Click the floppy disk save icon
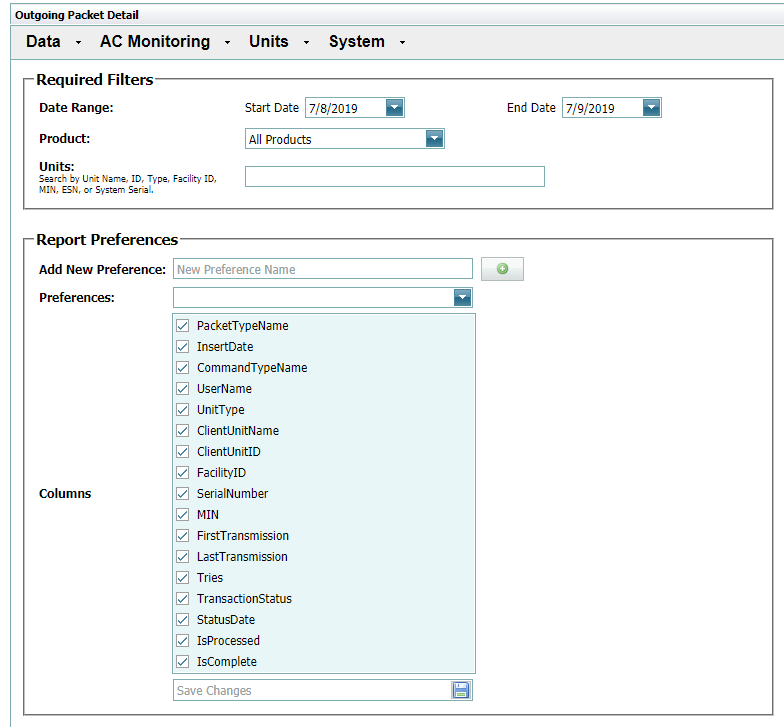The height and width of the screenshot is (727, 784). (x=460, y=690)
